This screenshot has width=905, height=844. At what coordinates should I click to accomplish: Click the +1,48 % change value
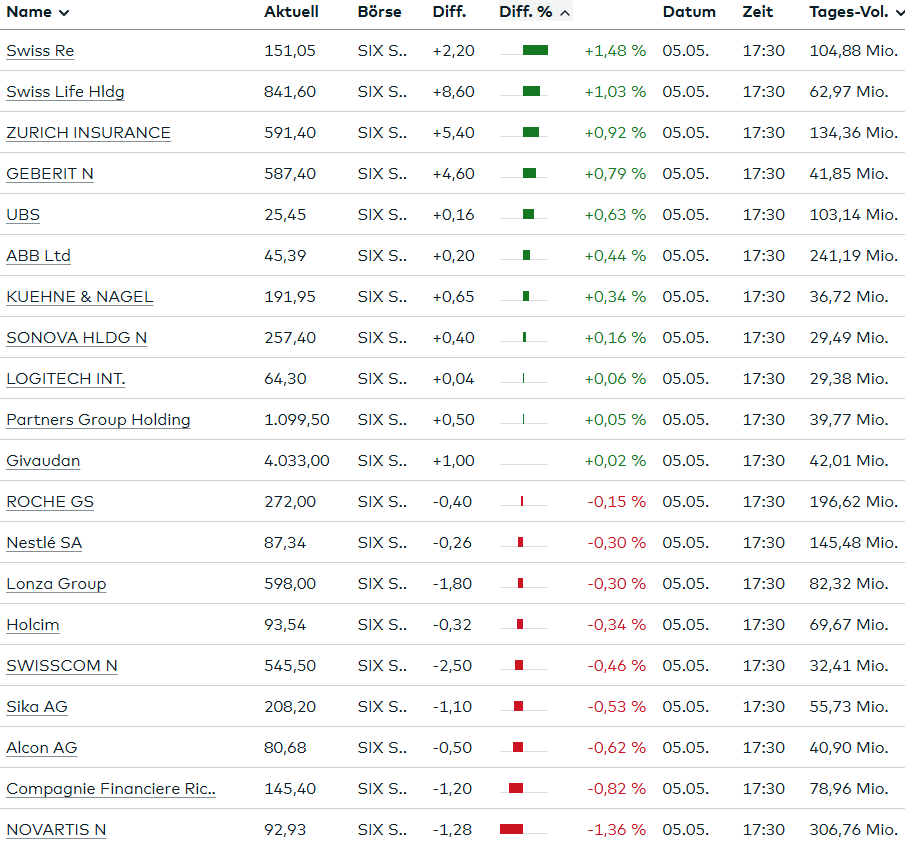[615, 51]
